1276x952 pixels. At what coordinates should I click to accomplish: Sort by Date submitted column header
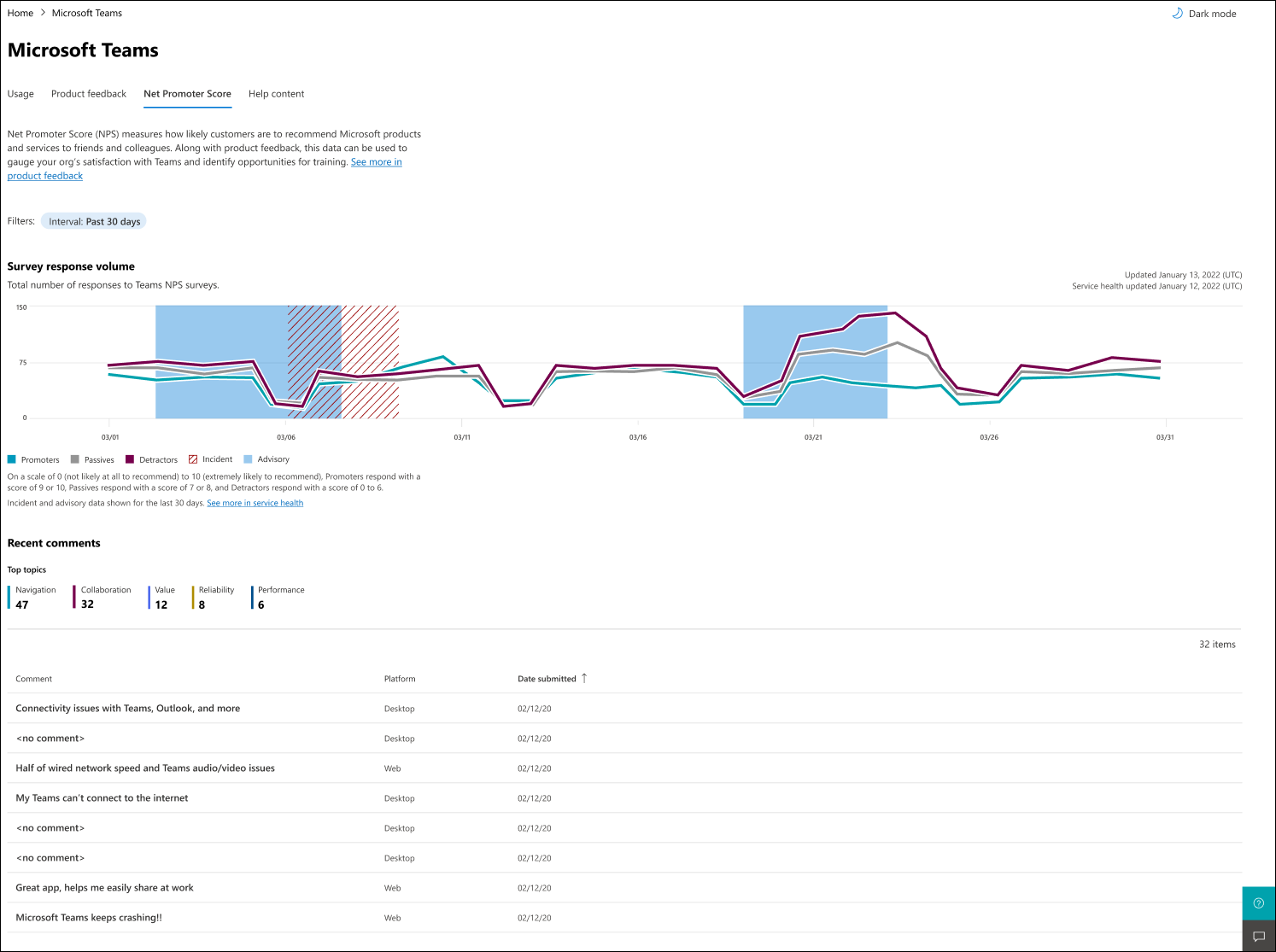coord(547,679)
